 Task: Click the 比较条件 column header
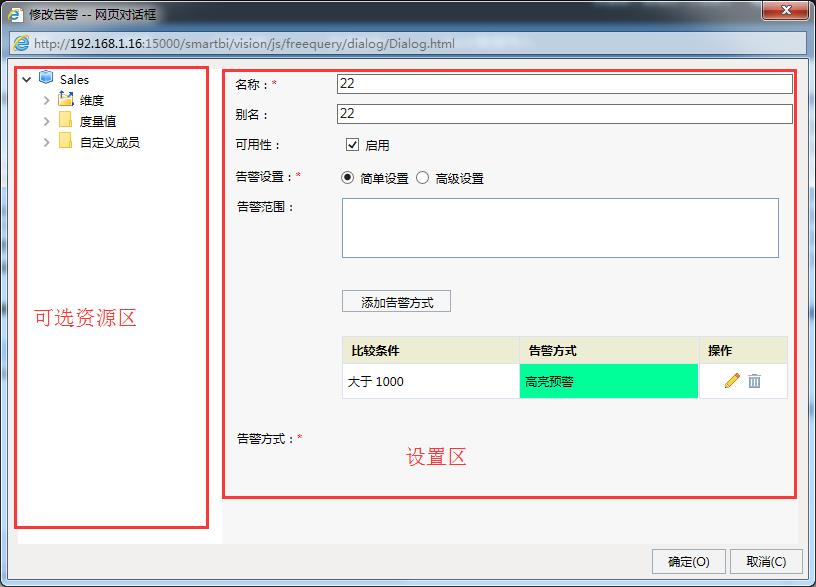click(431, 350)
